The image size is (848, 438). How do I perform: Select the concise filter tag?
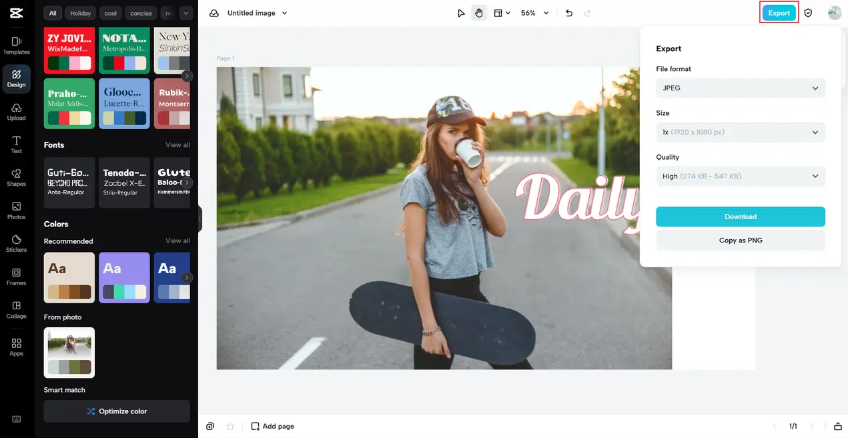click(x=141, y=13)
